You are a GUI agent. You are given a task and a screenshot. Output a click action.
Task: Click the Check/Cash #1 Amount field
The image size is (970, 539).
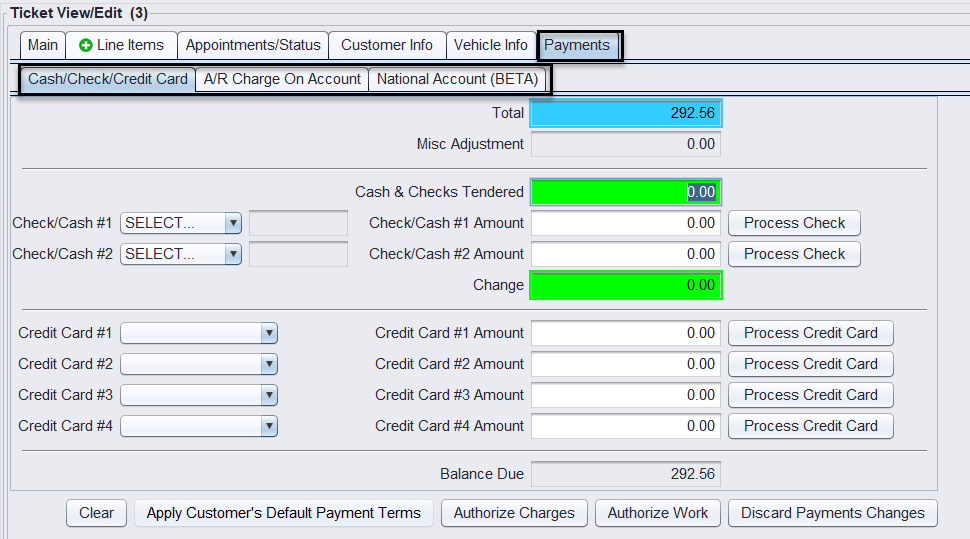pos(625,223)
